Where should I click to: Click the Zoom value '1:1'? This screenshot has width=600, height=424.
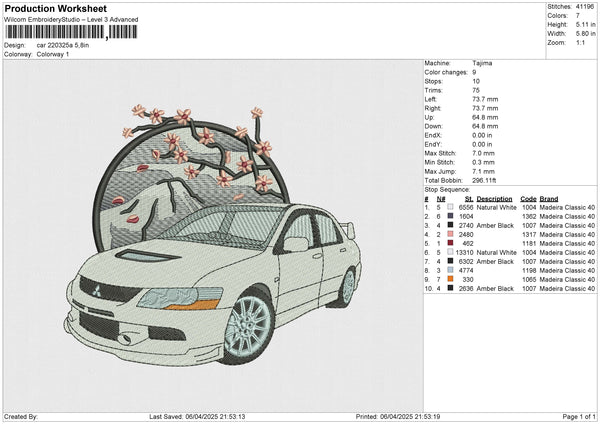click(580, 42)
